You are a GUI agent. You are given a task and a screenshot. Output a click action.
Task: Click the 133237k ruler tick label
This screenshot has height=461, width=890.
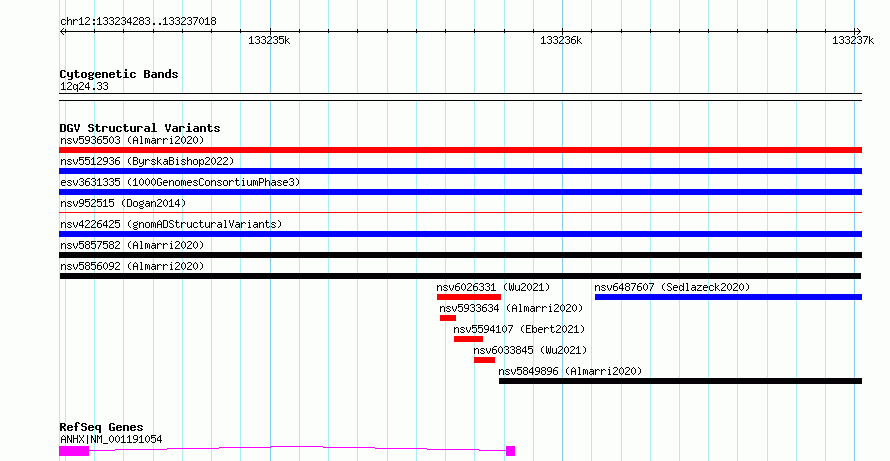[x=853, y=41]
